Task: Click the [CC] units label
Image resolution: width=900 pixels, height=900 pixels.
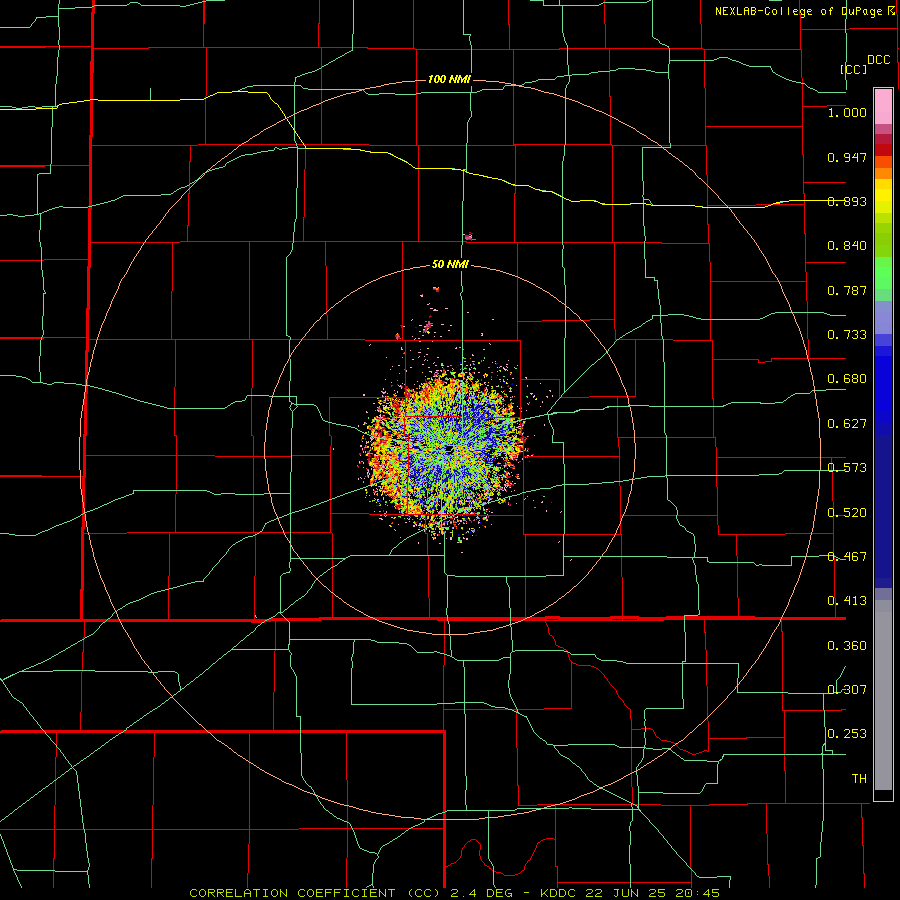Action: tap(853, 69)
